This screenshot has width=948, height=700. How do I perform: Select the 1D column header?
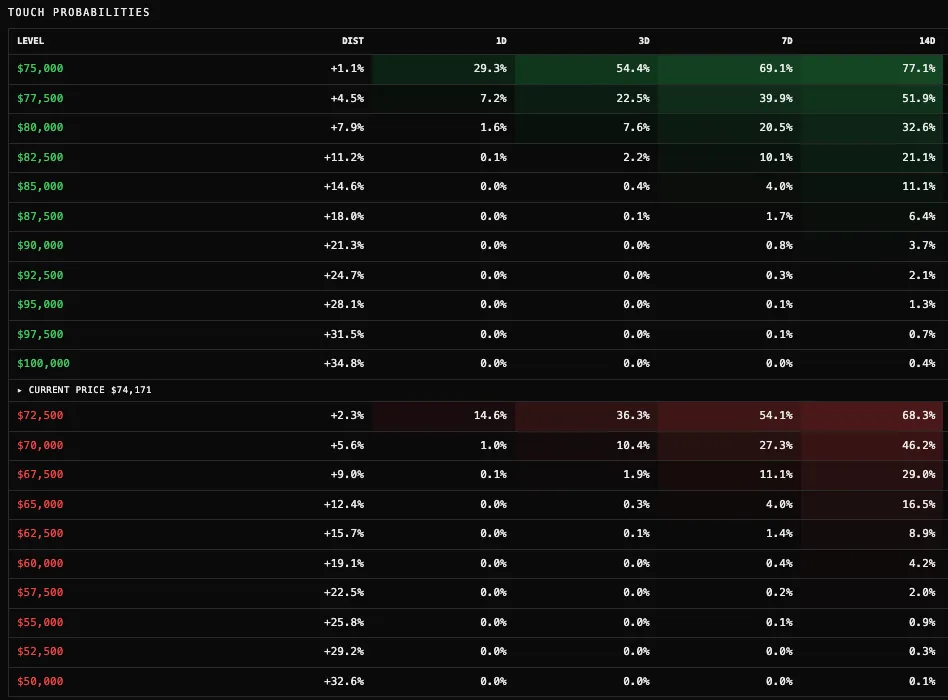[501, 41]
